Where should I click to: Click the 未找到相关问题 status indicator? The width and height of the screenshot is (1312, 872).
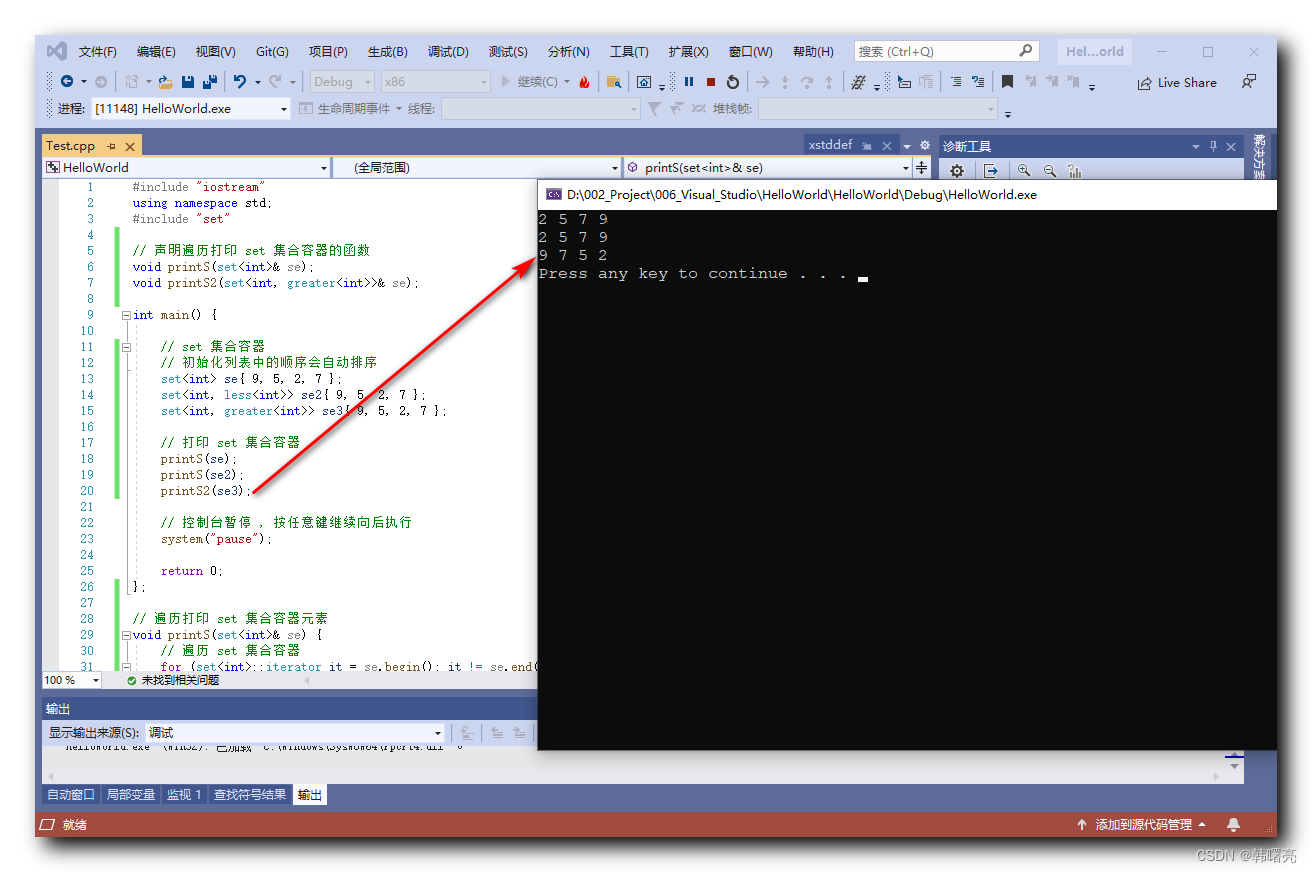(173, 680)
